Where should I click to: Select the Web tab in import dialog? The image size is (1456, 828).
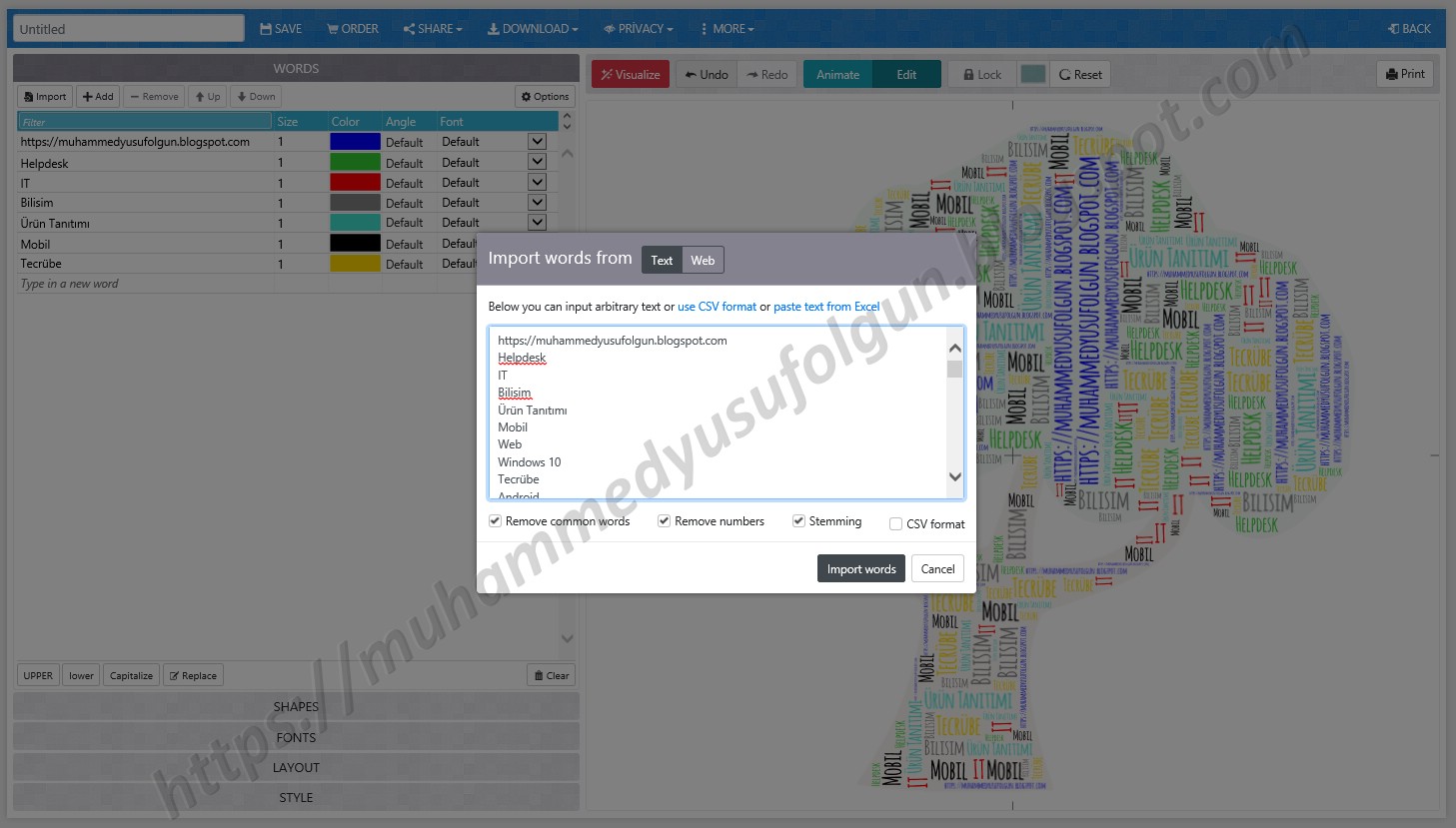coord(703,260)
